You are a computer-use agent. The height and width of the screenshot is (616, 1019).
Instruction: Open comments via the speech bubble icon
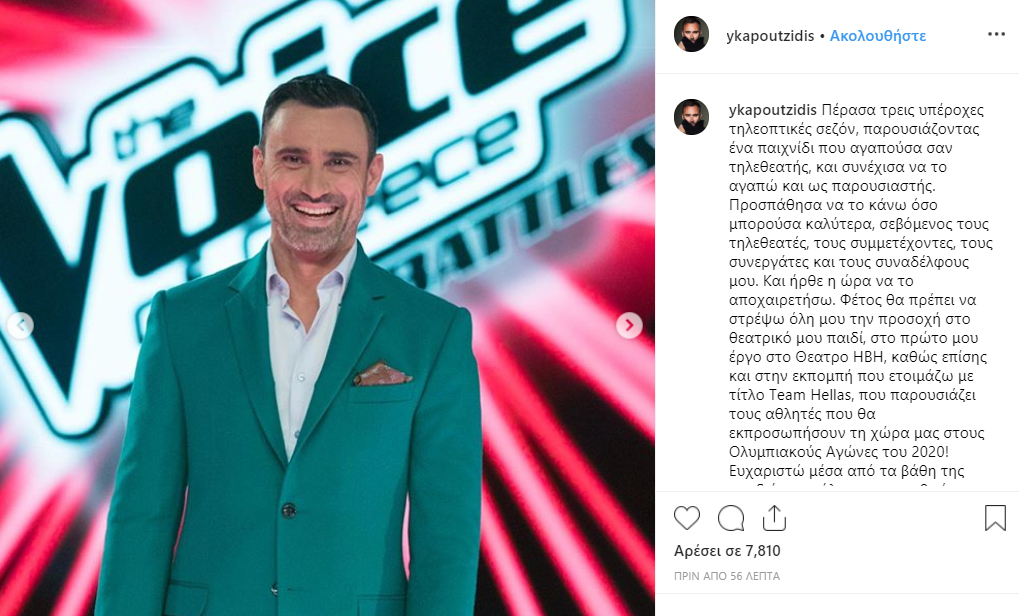(730, 518)
